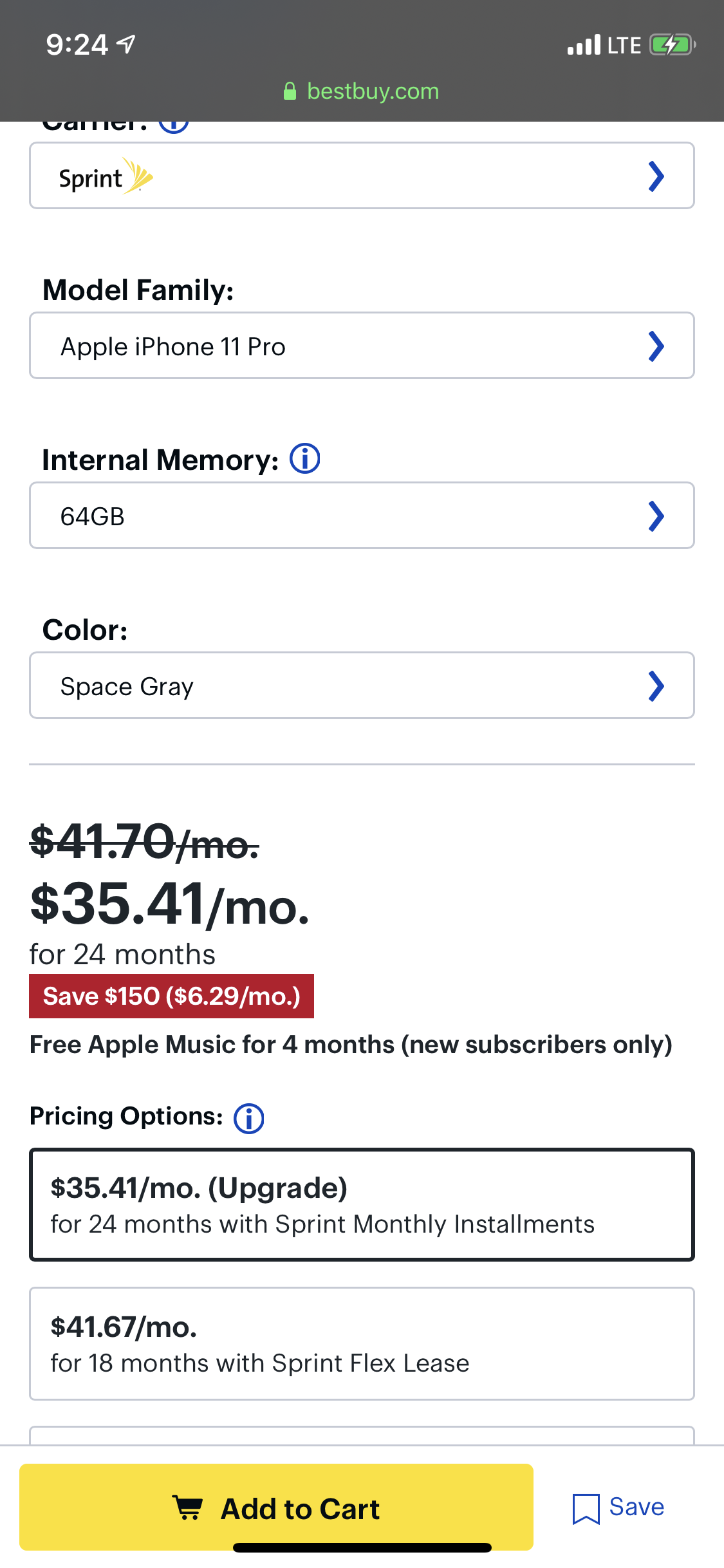
Task: Select the $41.67/mo. Sprint Flex Lease option
Action: pyautogui.click(x=362, y=1343)
